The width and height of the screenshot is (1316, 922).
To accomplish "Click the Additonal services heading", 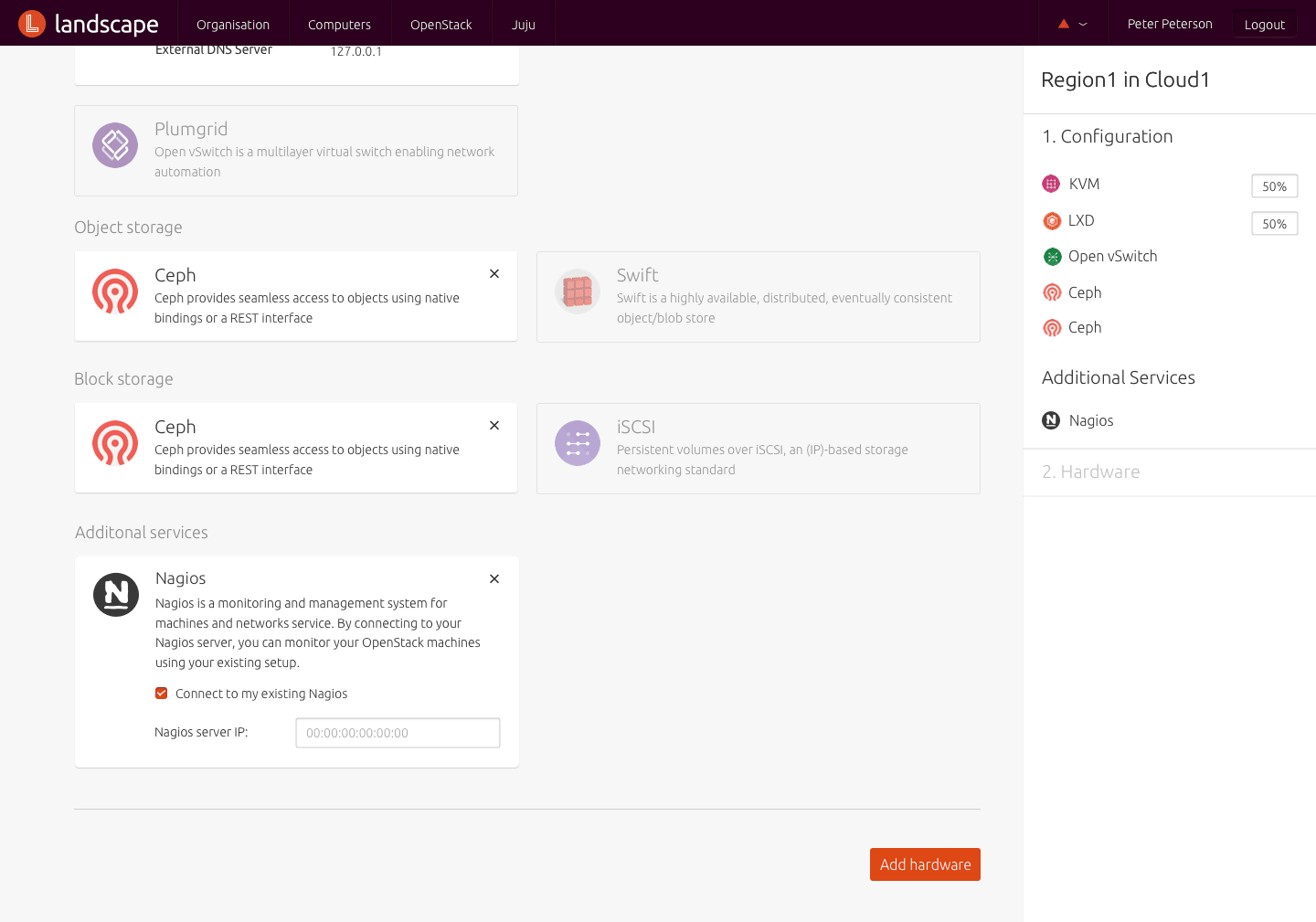I will [142, 533].
